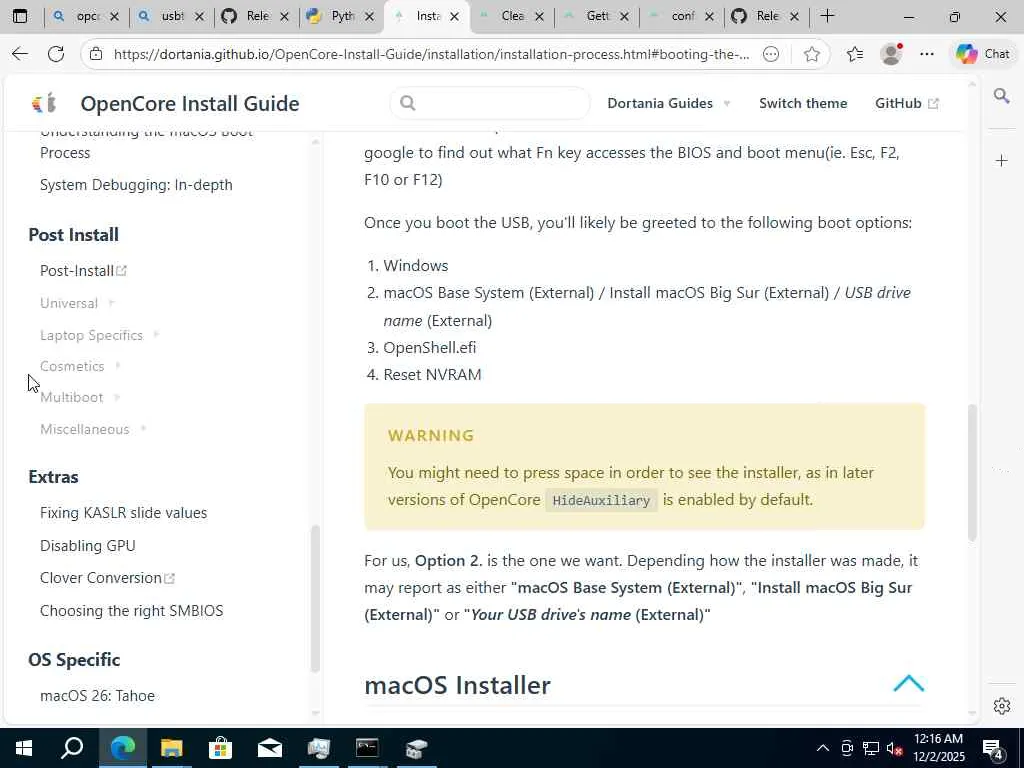Open a new browser tab
The width and height of the screenshot is (1024, 768).
827,16
